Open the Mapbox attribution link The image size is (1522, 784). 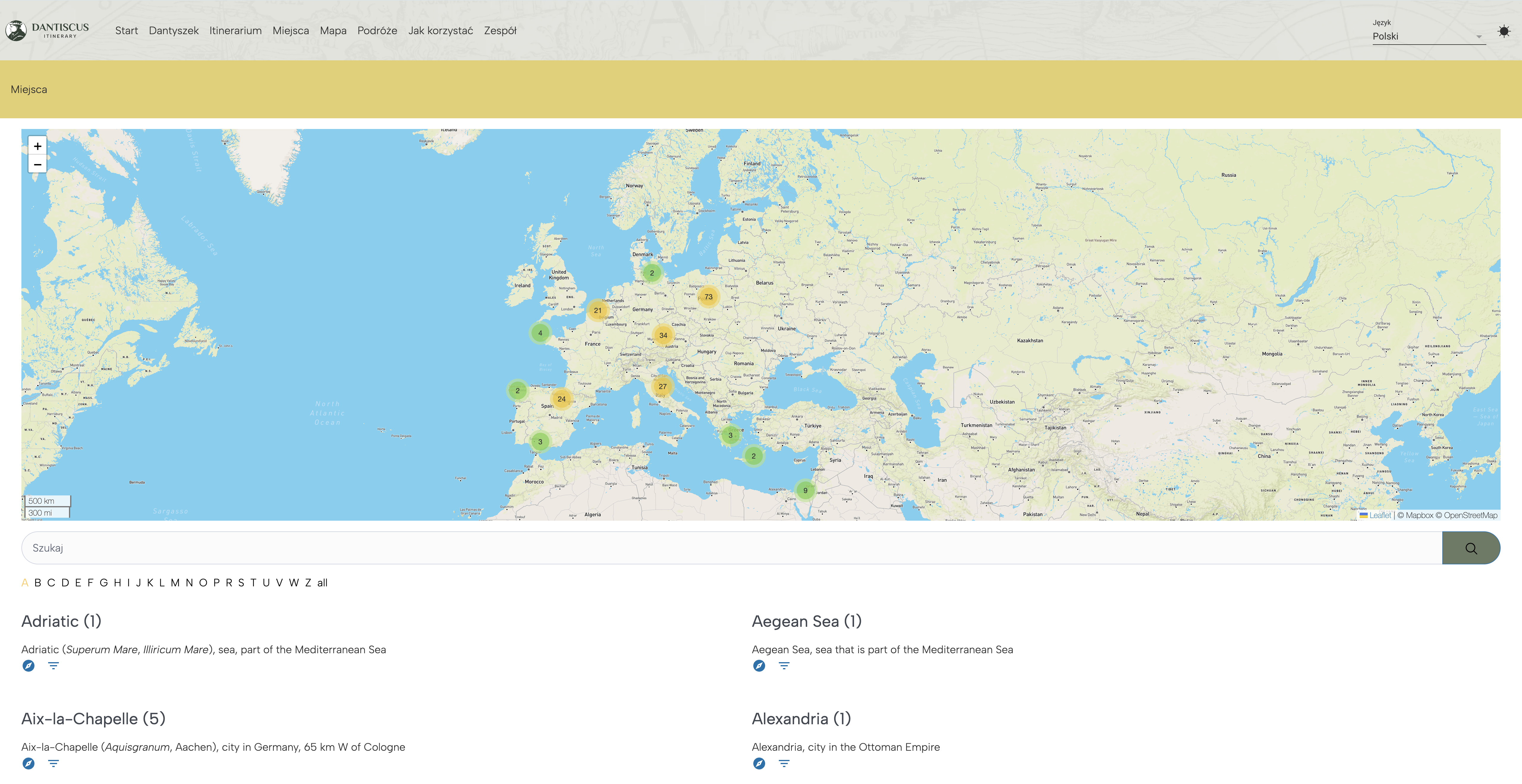tap(1419, 515)
